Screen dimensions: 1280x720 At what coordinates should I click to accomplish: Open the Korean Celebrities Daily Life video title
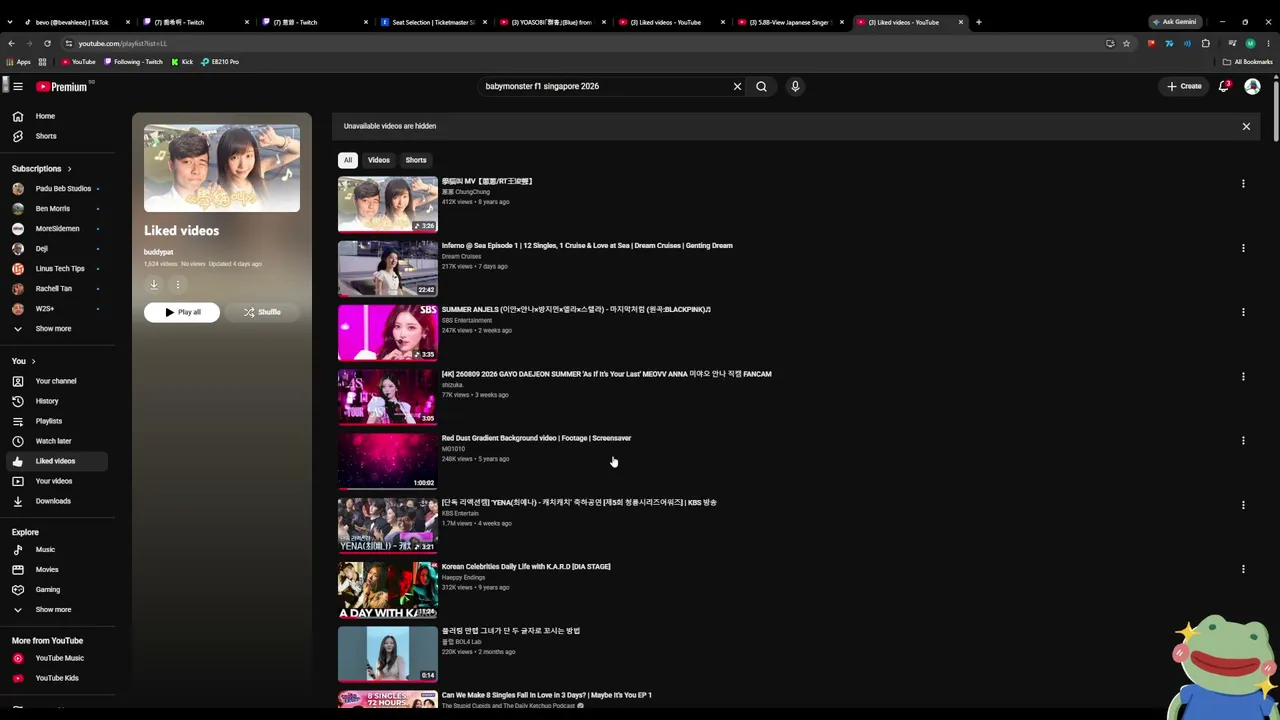tap(526, 567)
